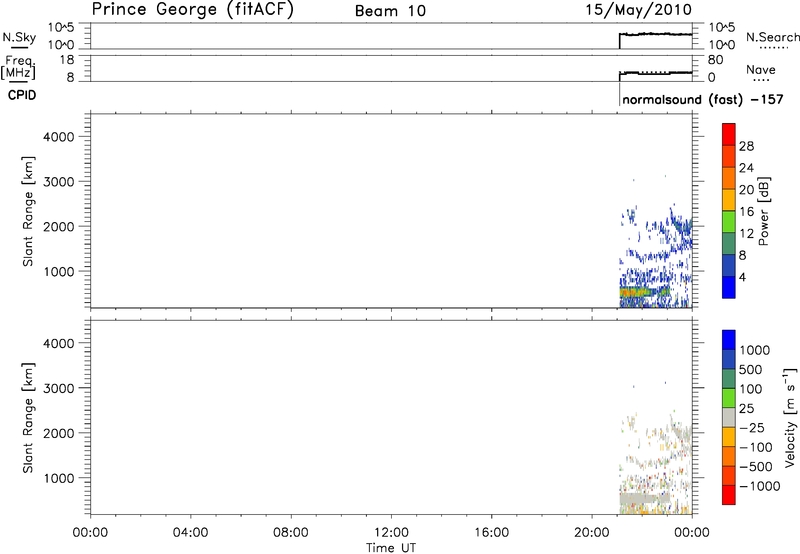Screen dimensions: 800x554
Task: Click the 2000 tick on power panel
Action: [x=59, y=227]
